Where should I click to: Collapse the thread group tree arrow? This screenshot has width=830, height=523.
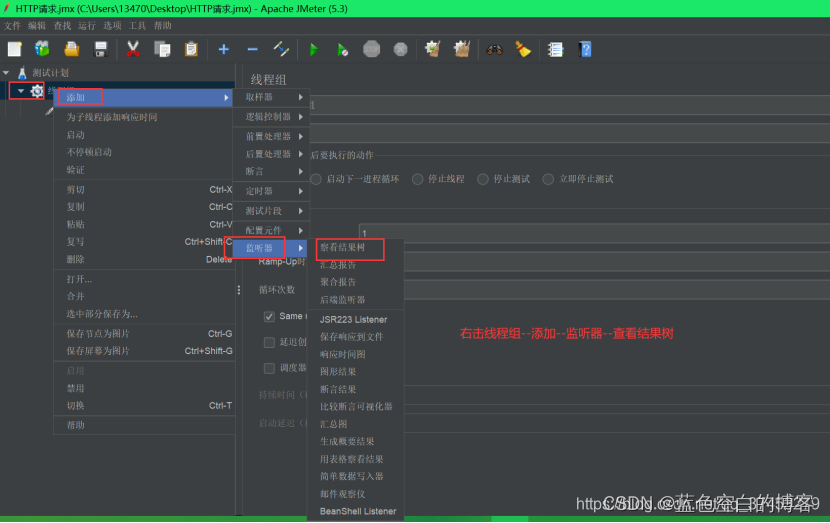coord(21,91)
